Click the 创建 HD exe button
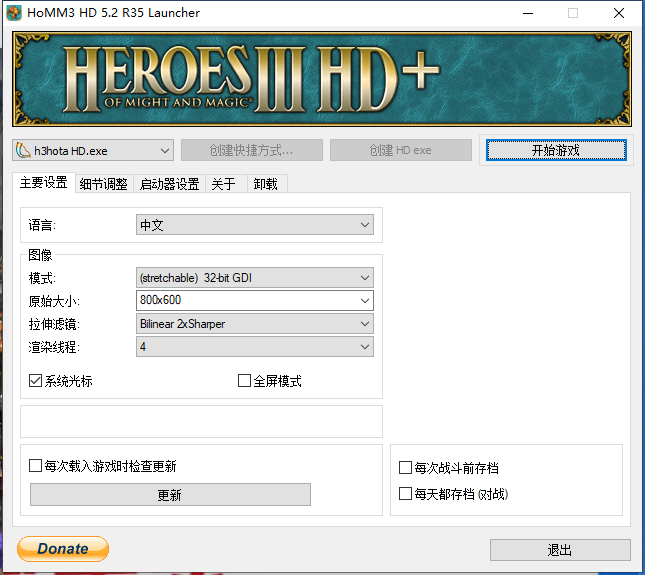 [401, 150]
